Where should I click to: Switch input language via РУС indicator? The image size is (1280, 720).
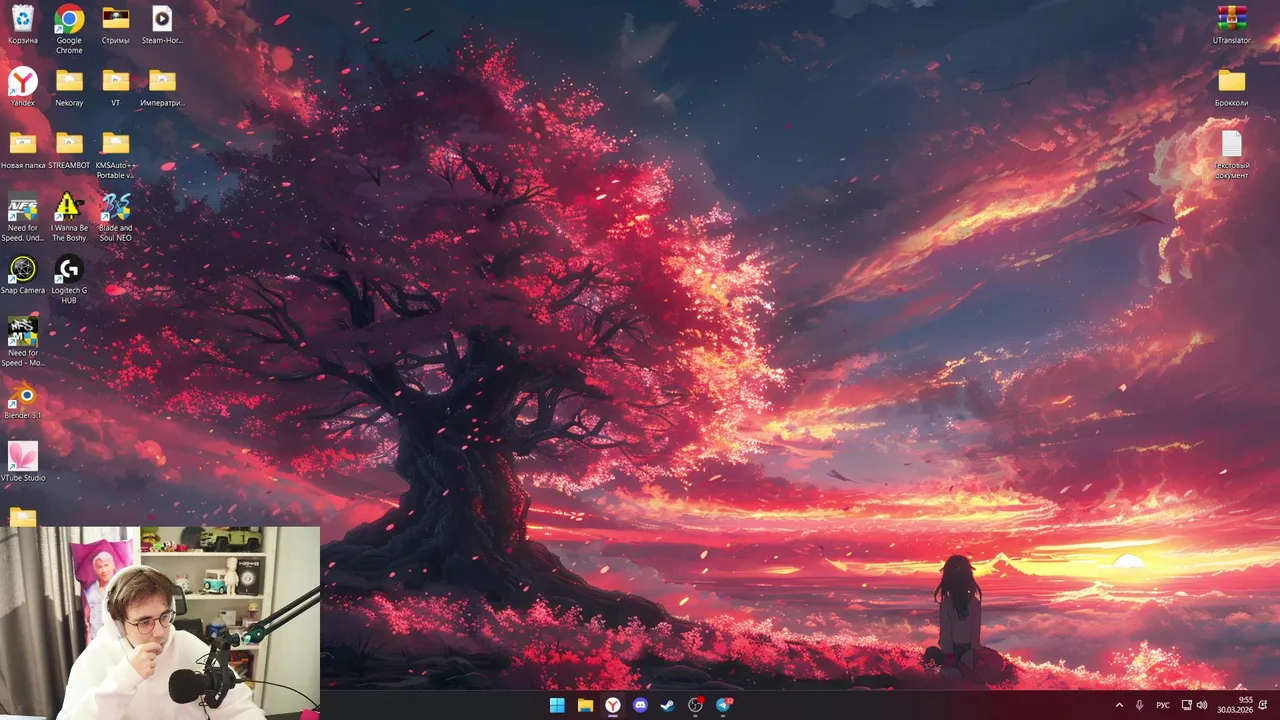click(x=1163, y=705)
